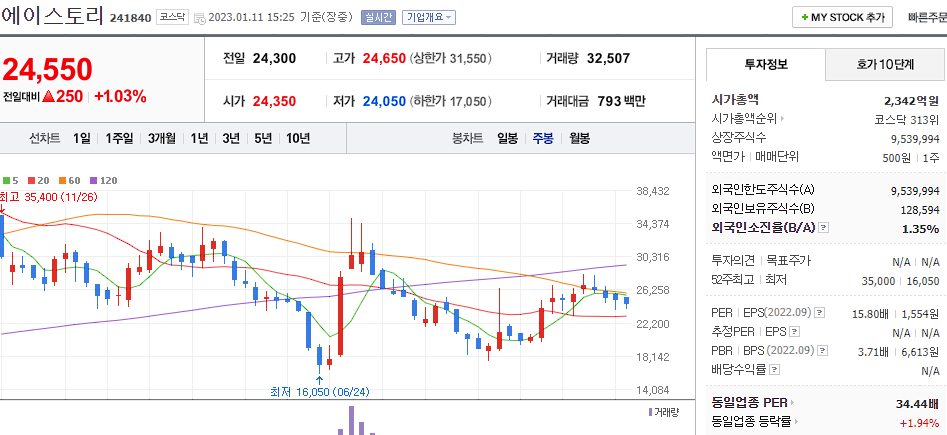
Task: Open 빠른주문 link
Action: coord(927,18)
